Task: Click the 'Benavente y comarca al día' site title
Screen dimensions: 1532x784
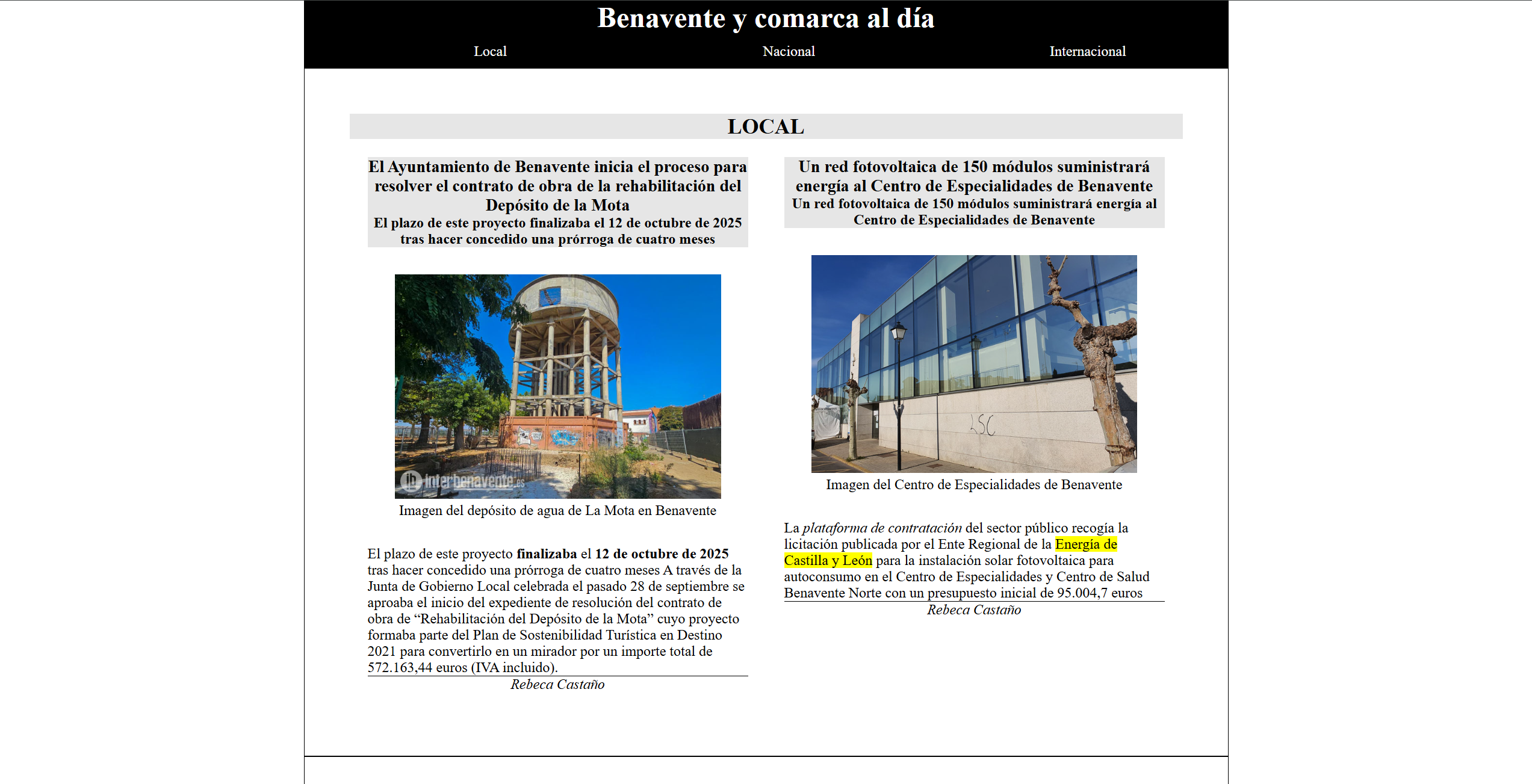Action: point(766,19)
